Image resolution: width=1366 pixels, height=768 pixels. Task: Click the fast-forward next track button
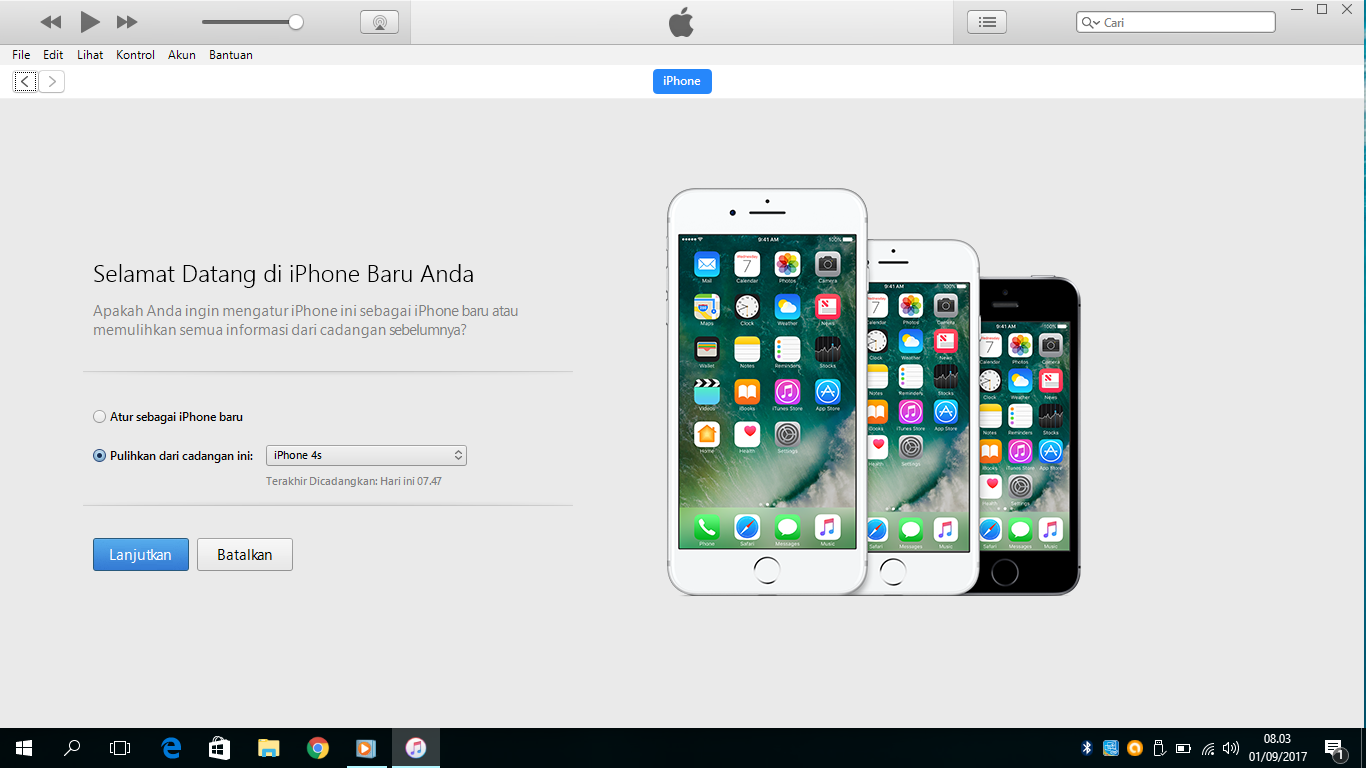pos(127,22)
